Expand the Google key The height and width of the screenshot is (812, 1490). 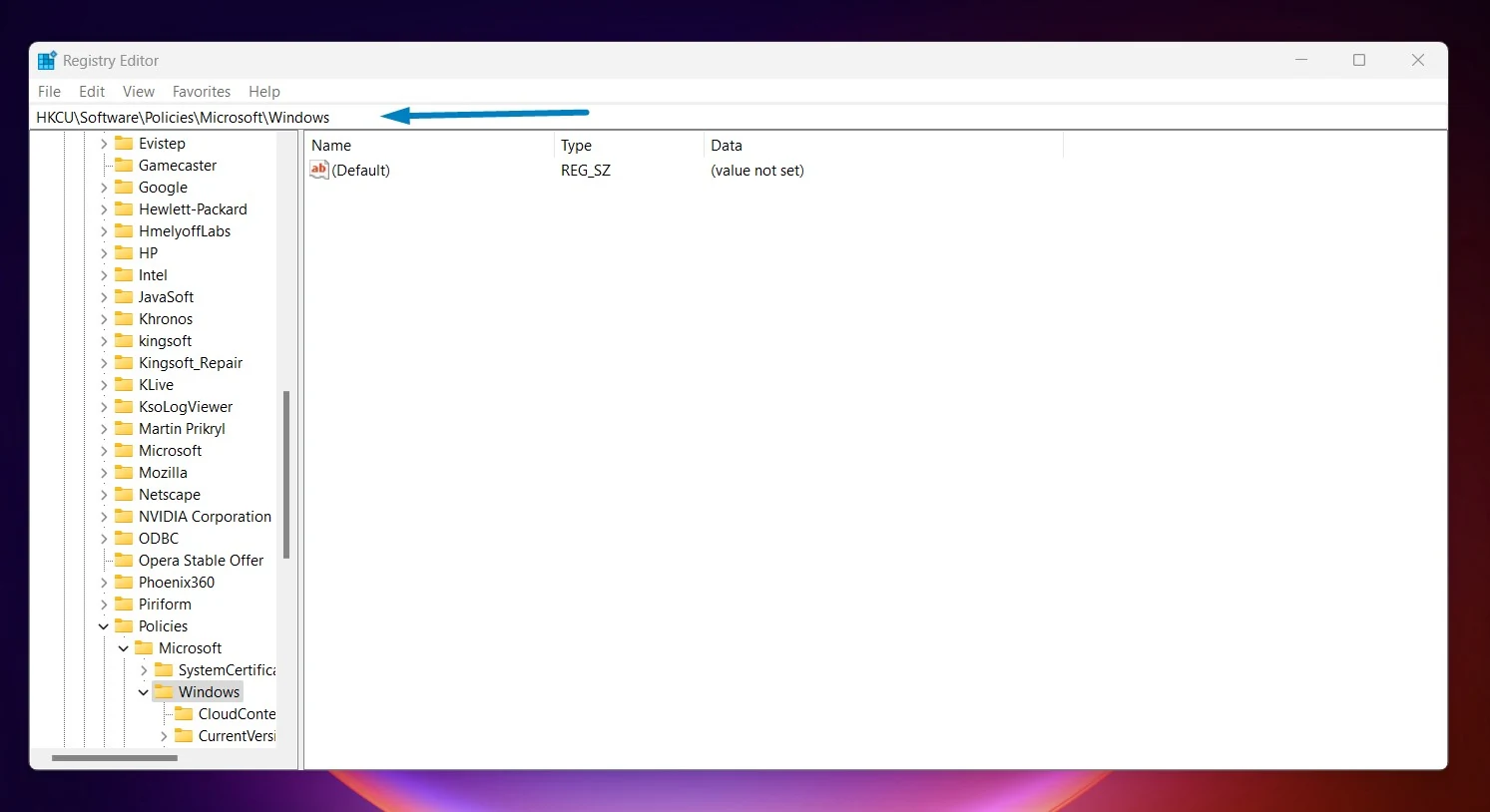click(x=104, y=188)
